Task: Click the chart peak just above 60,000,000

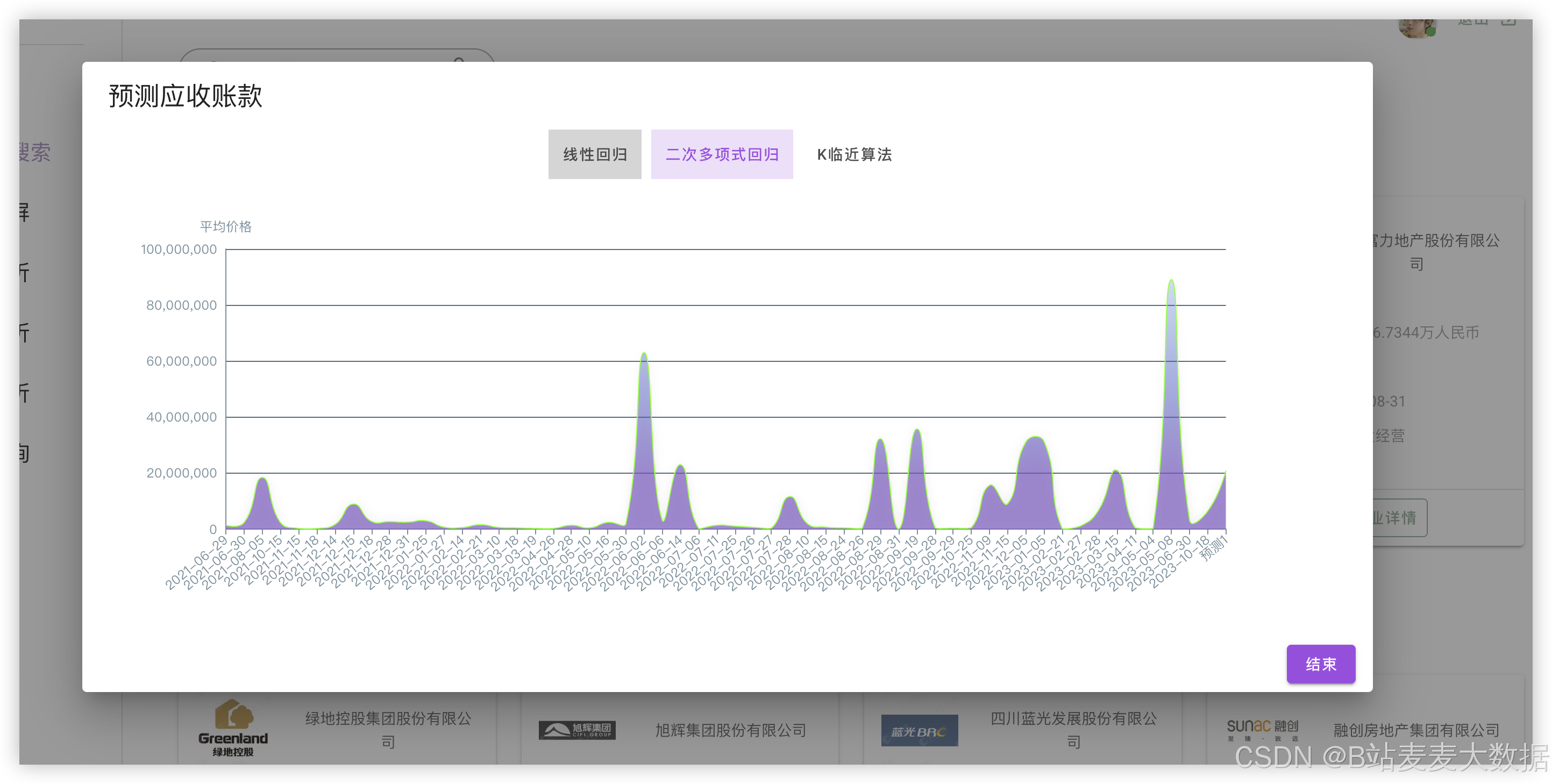Action: coord(644,354)
